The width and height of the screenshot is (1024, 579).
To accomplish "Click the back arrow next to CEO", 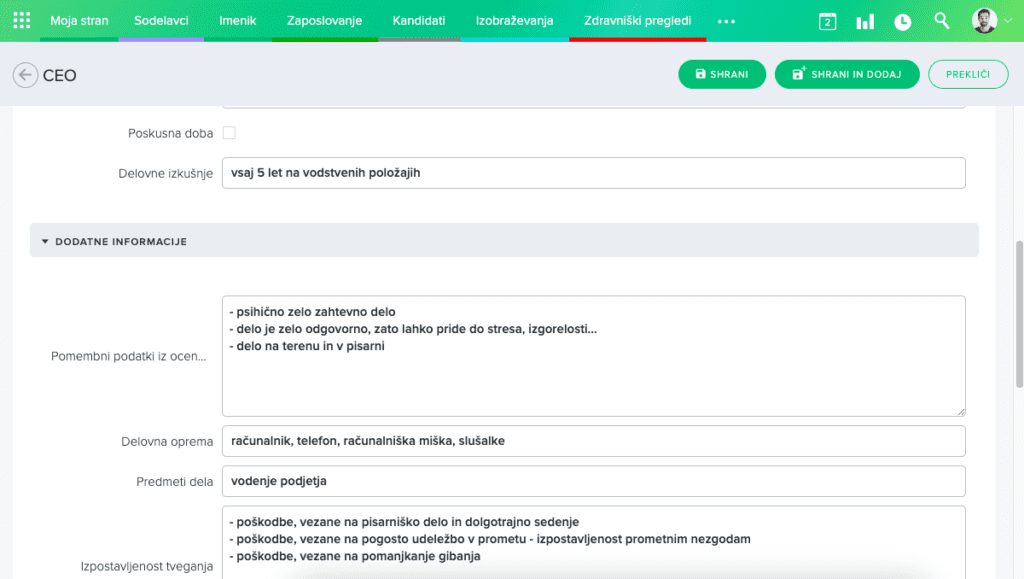I will (x=25, y=75).
